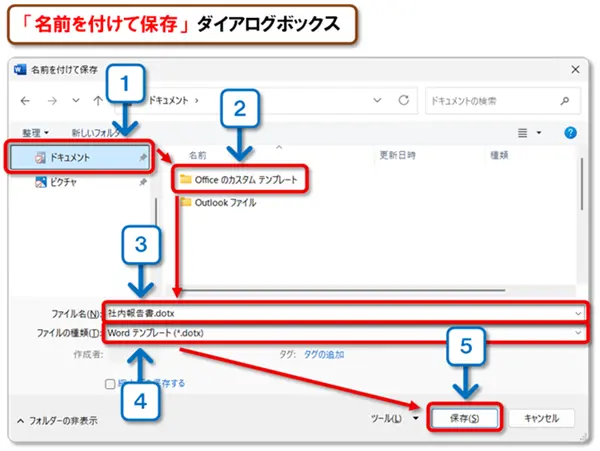Click the search magnifier icon
The height and width of the screenshot is (451, 600).
point(565,101)
